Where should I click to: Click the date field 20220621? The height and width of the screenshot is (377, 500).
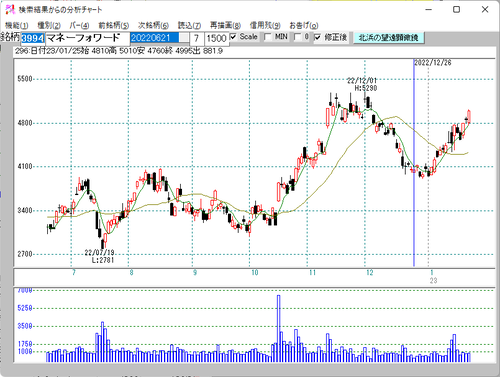pyautogui.click(x=154, y=38)
